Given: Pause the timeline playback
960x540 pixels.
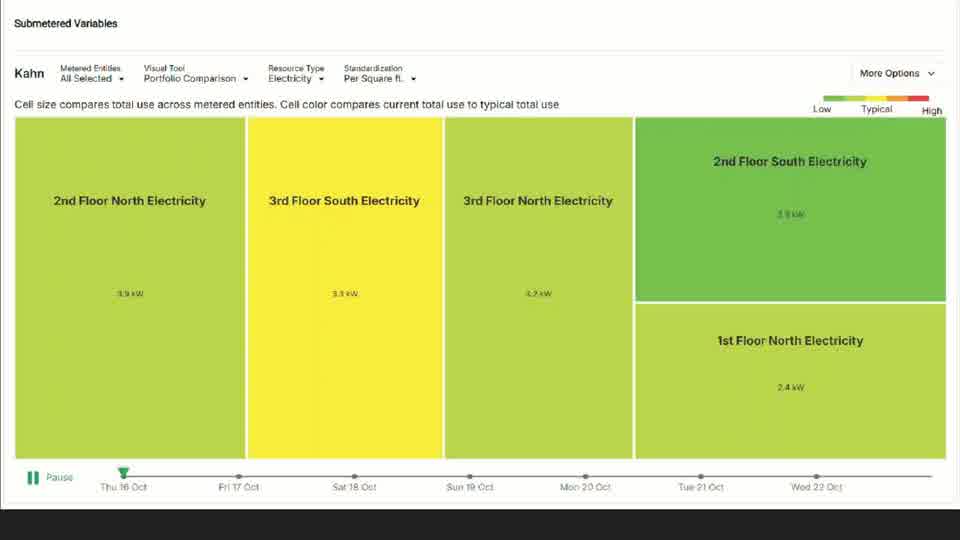Looking at the screenshot, I should point(50,478).
